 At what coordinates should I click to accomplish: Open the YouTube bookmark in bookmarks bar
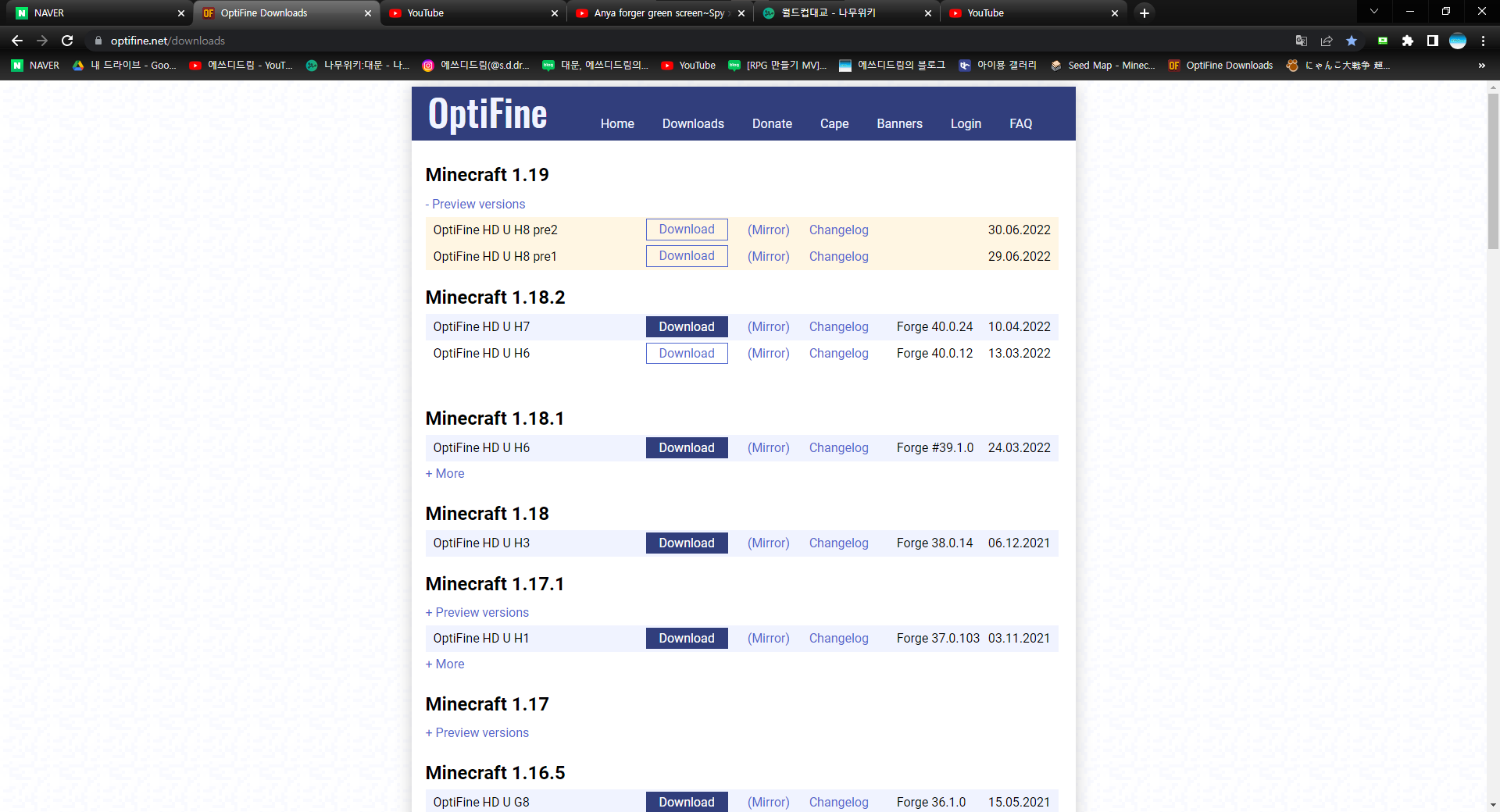point(688,66)
